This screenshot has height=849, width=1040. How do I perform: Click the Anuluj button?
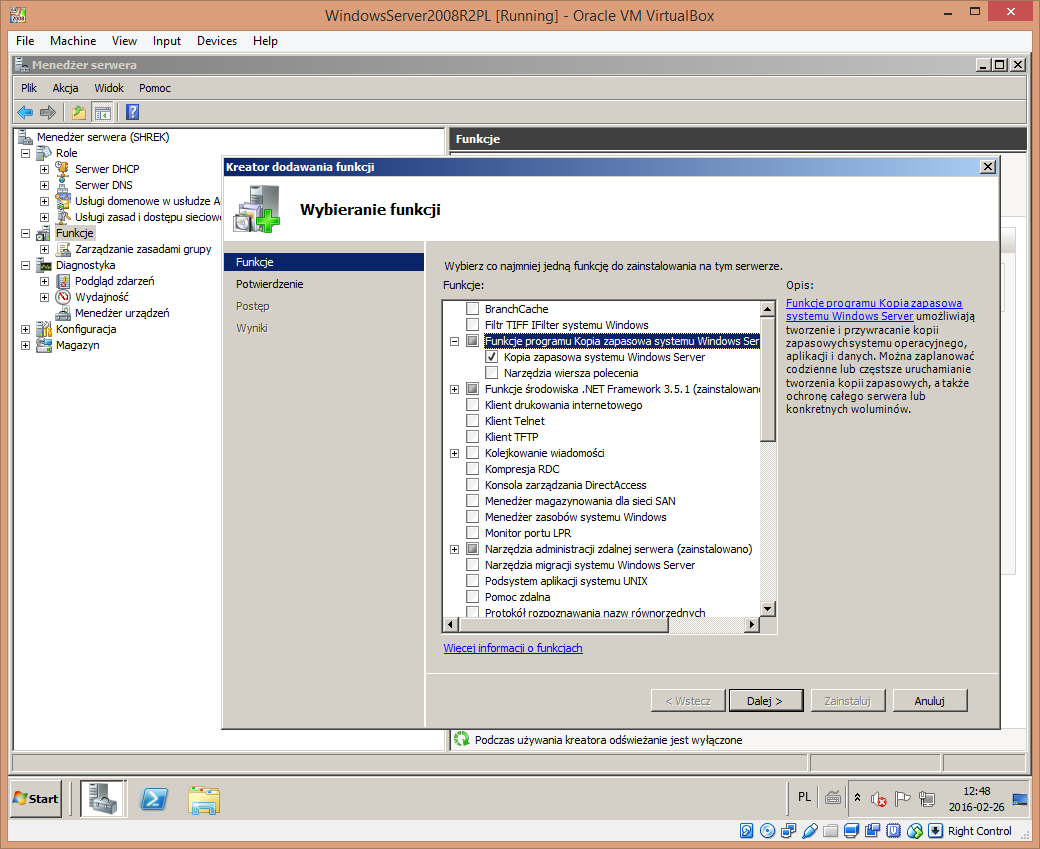[x=929, y=701]
